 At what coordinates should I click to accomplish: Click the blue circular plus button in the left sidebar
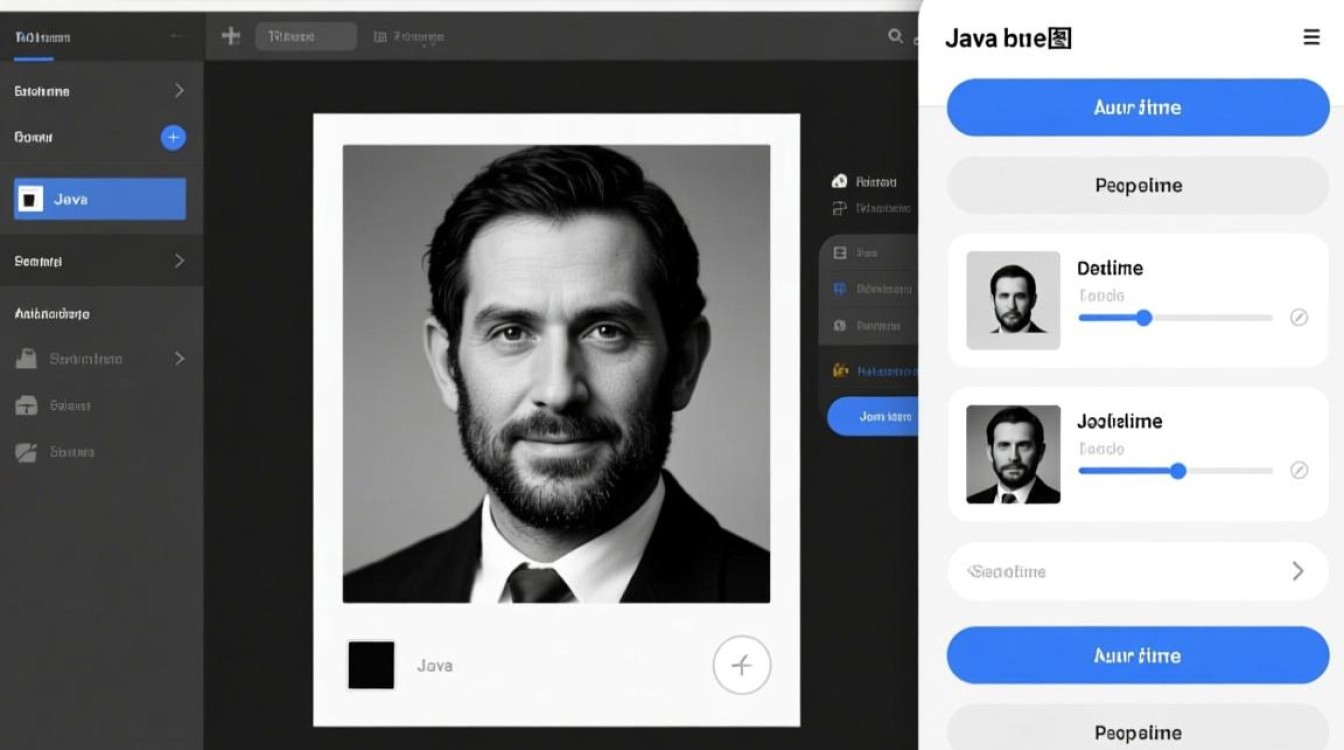[173, 138]
